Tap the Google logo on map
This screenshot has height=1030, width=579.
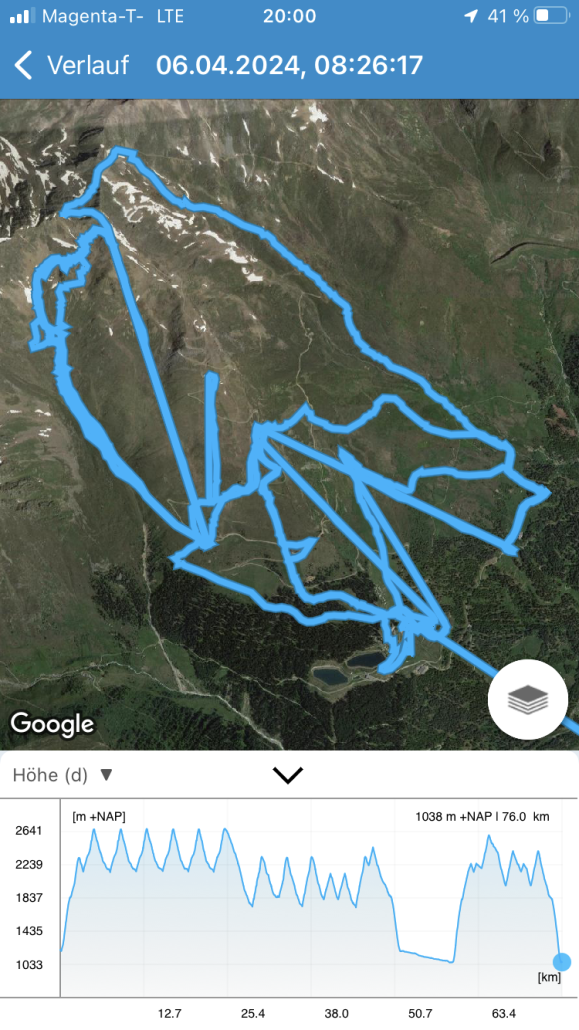53,724
